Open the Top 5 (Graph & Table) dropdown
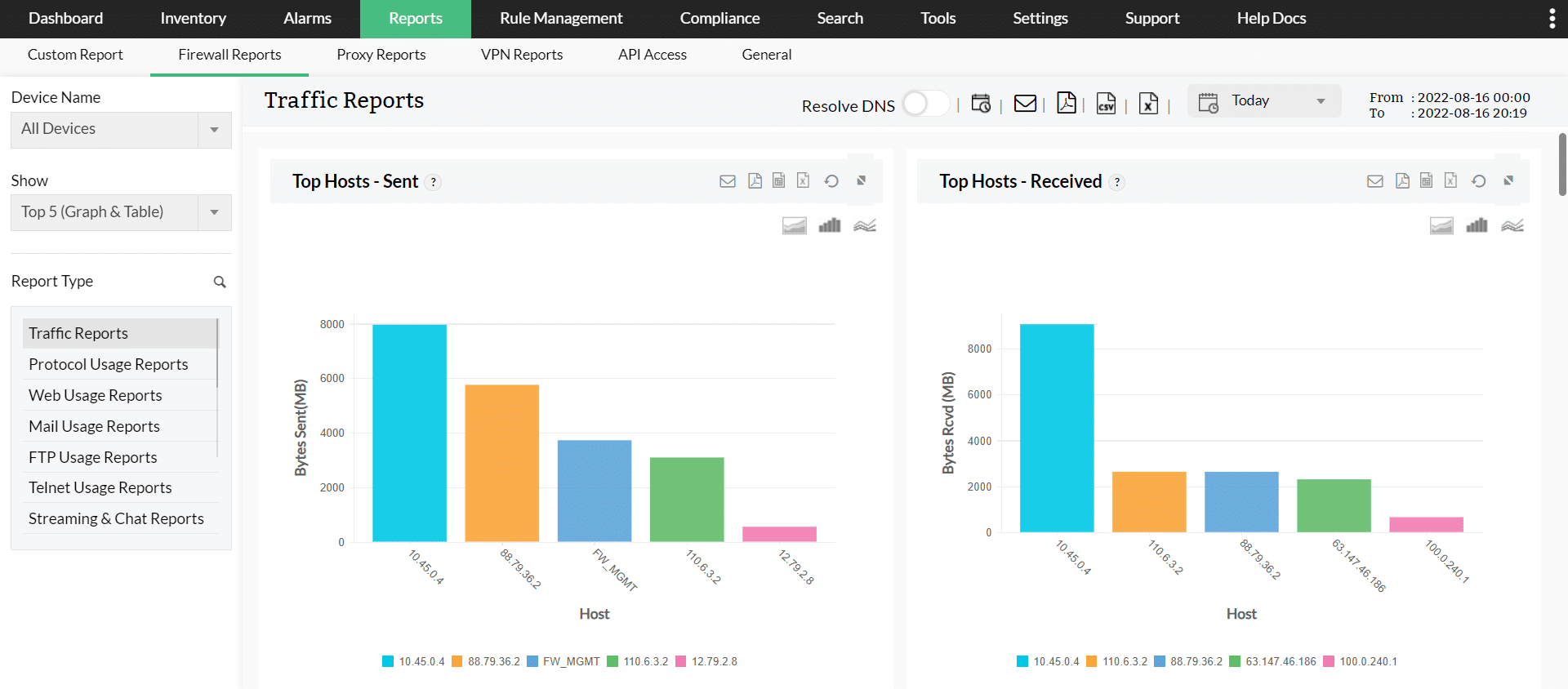The width and height of the screenshot is (1568, 689). click(x=121, y=212)
